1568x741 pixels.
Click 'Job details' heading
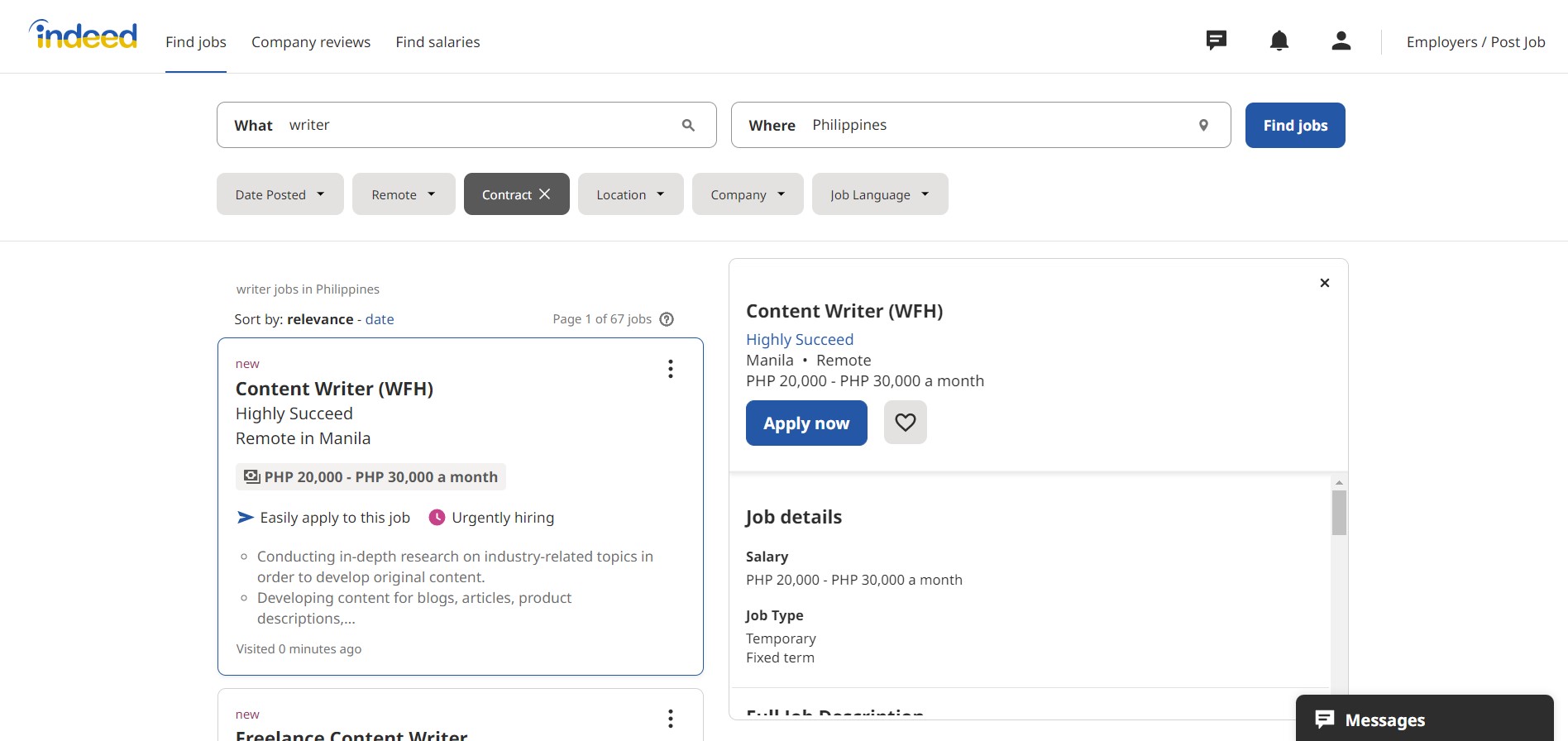pos(793,517)
